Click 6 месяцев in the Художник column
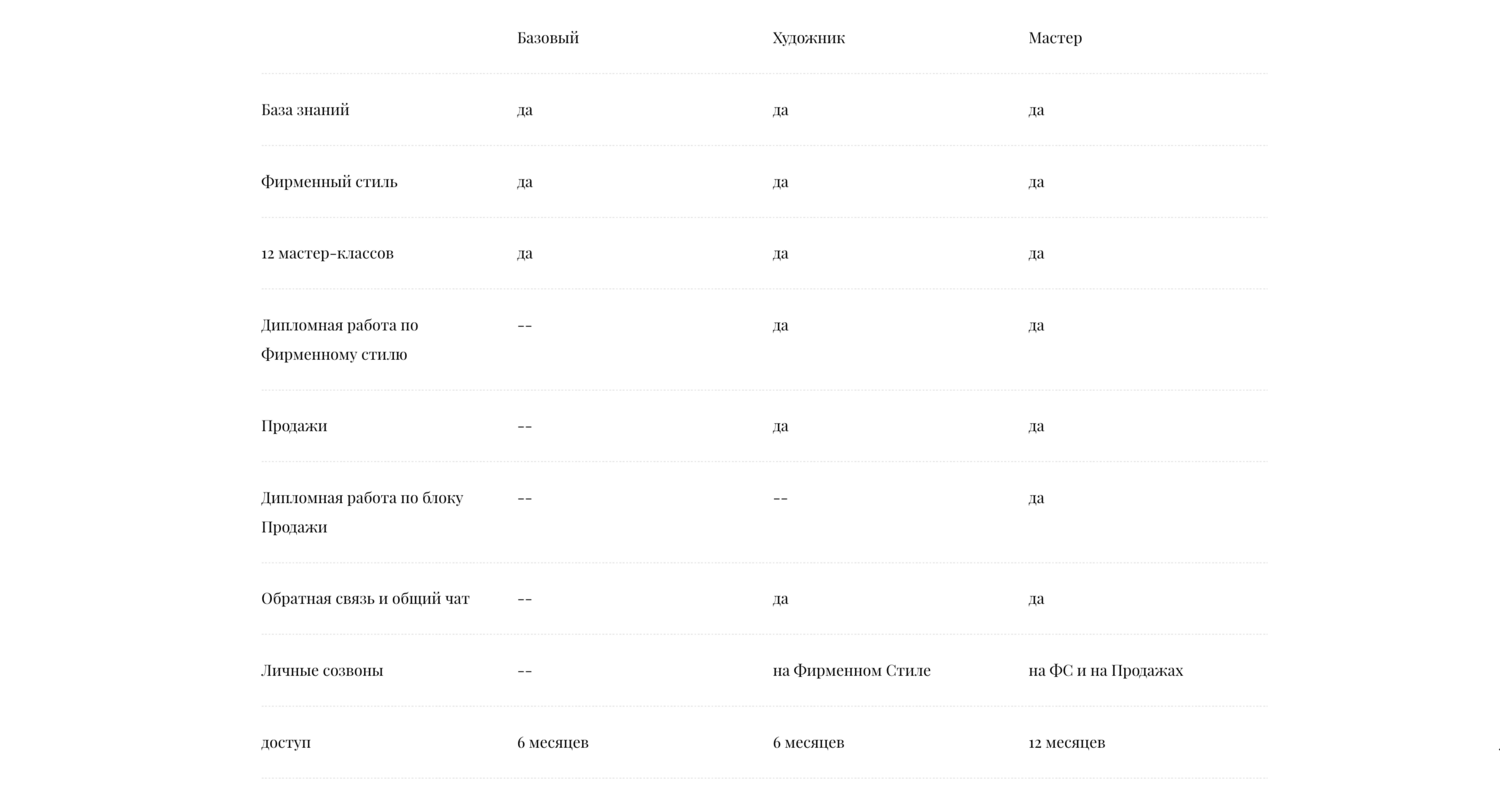 pyautogui.click(x=808, y=743)
